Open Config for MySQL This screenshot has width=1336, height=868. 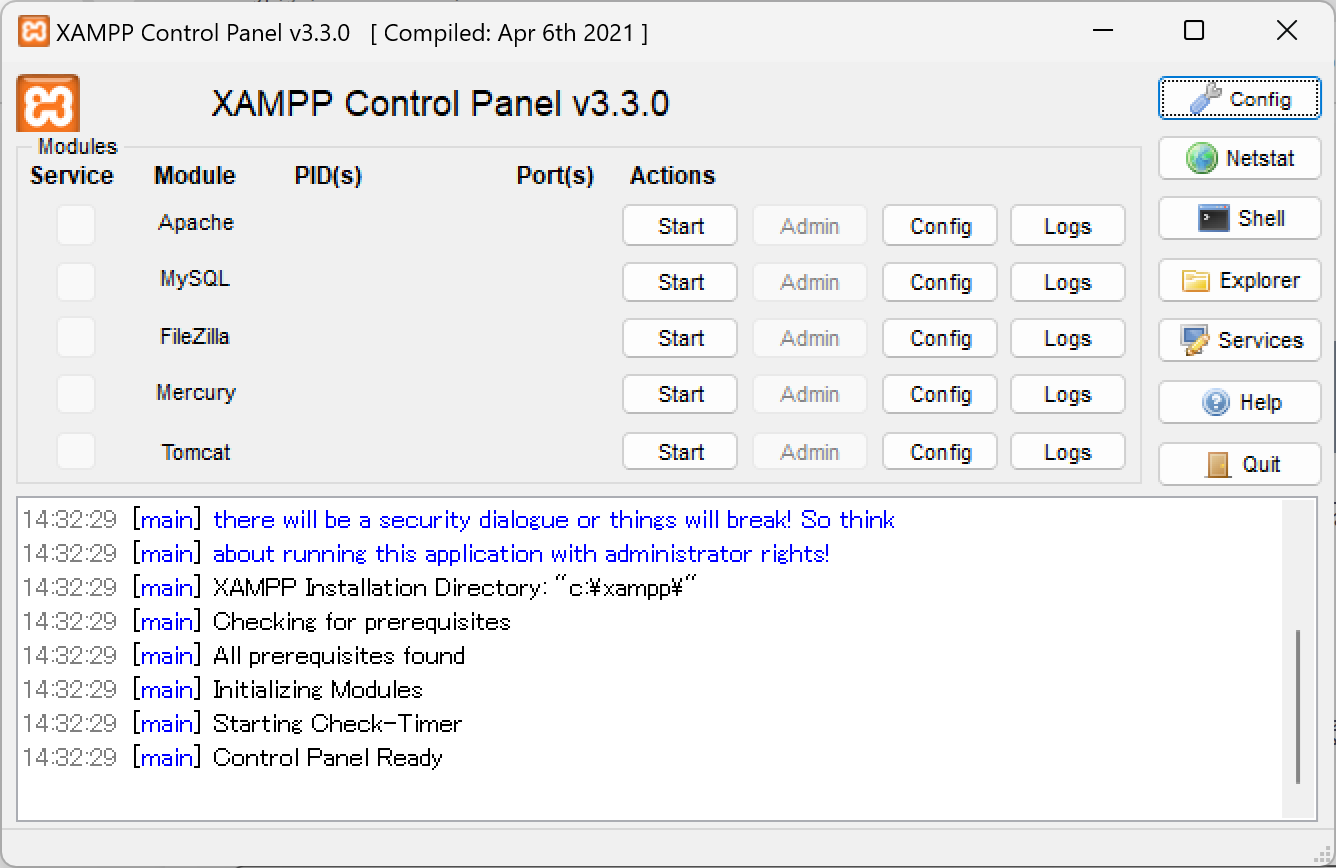(x=938, y=282)
